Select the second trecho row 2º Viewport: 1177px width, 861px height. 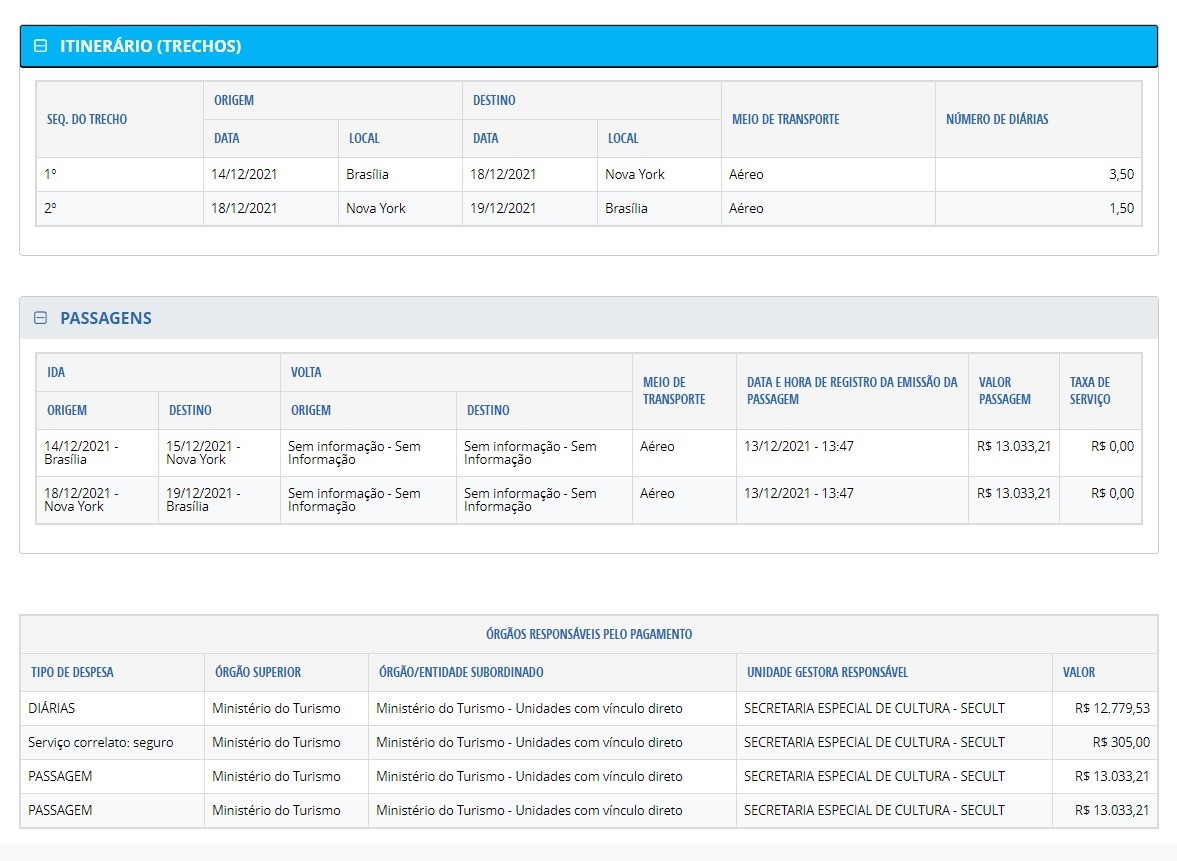(x=51, y=208)
